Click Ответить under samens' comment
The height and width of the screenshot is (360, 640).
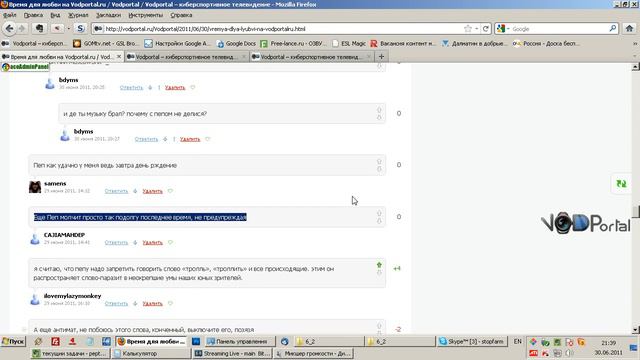click(x=116, y=191)
